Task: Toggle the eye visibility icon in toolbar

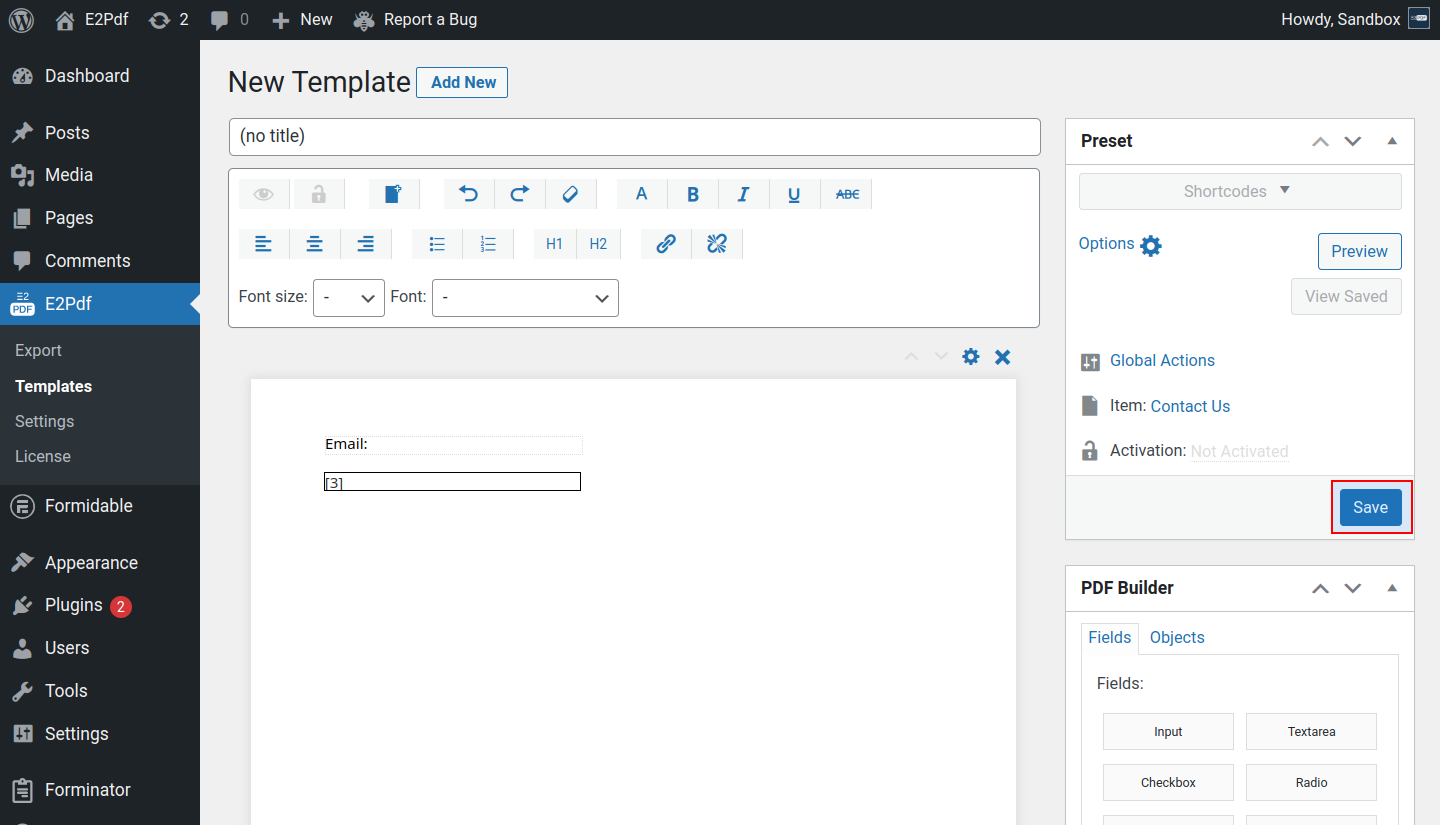Action: (x=264, y=194)
